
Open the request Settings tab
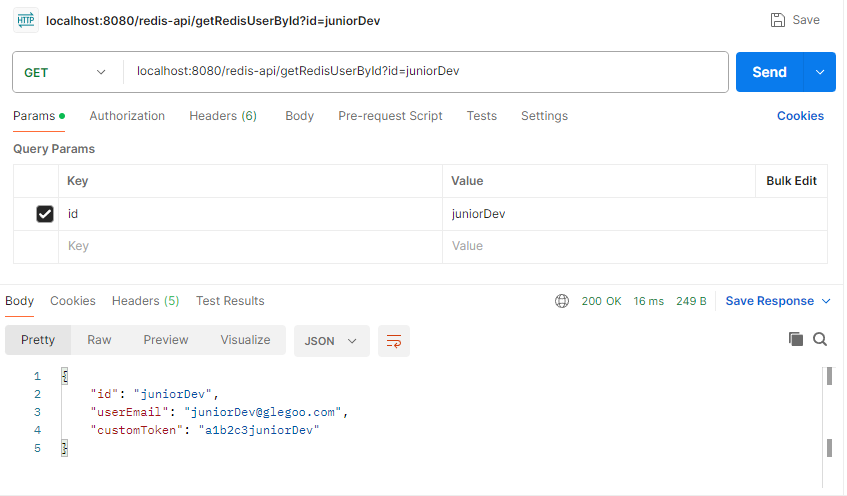tap(544, 116)
